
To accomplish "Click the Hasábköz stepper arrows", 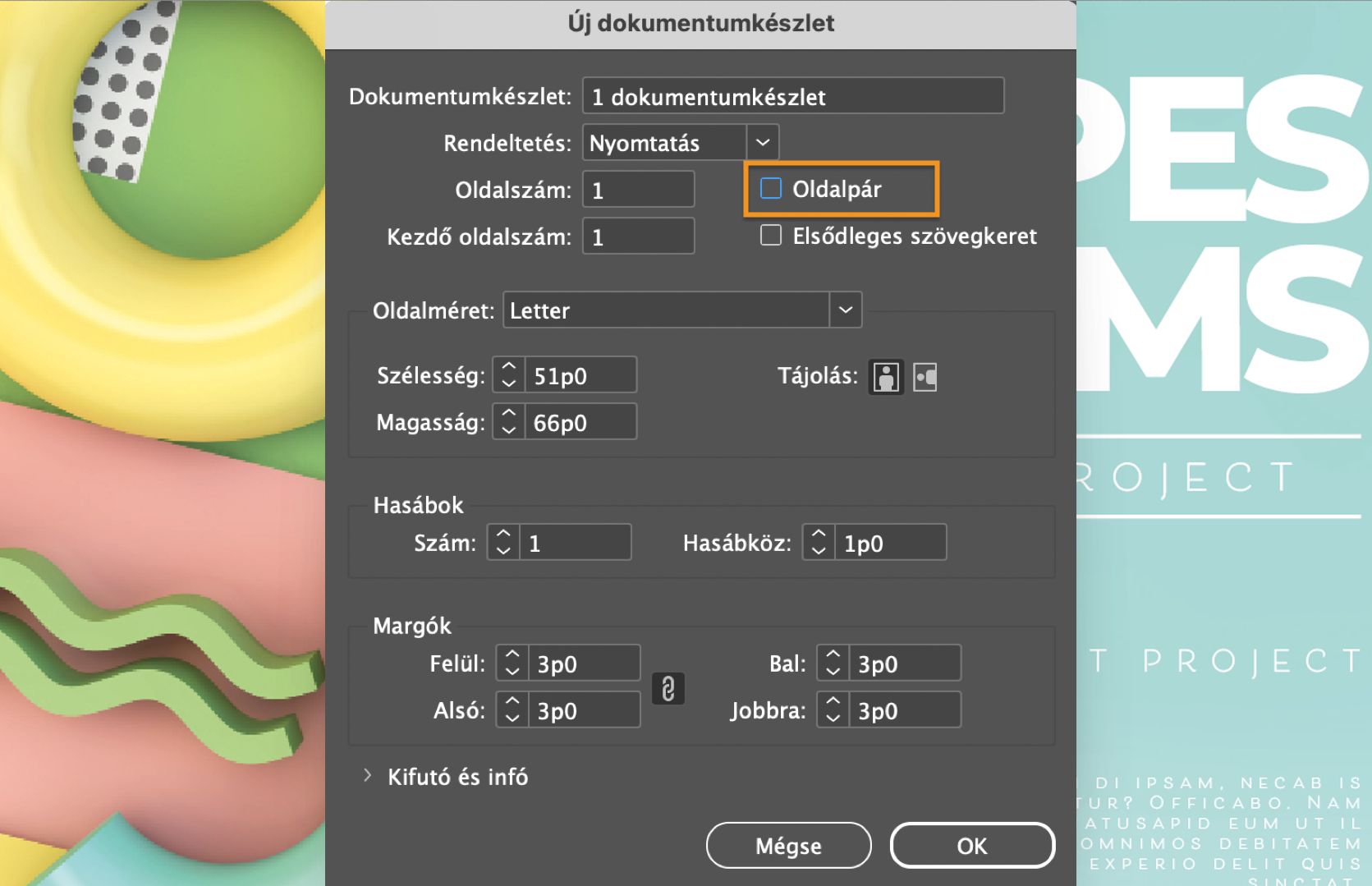I will [x=819, y=543].
